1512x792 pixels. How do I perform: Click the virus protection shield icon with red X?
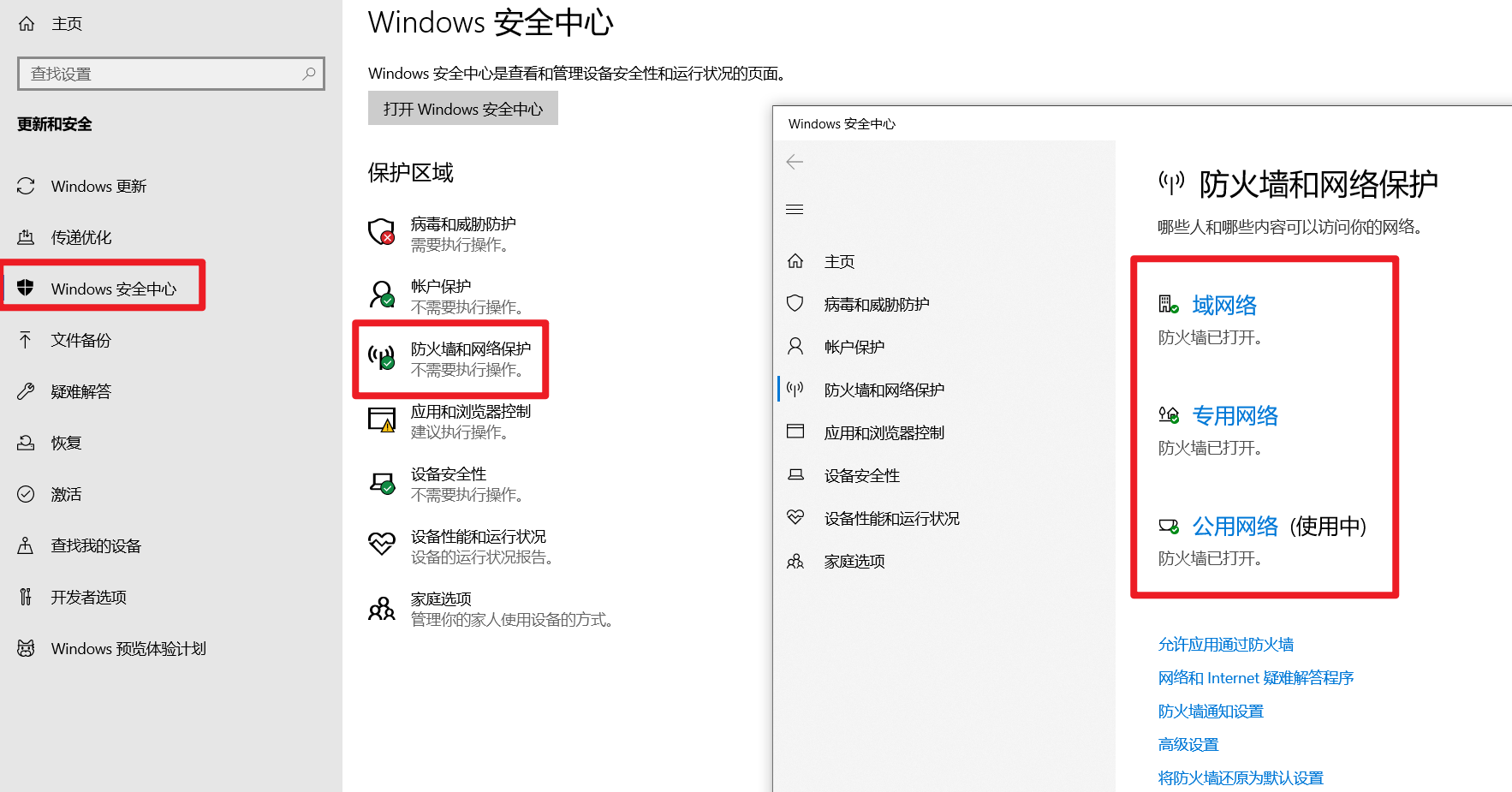point(382,231)
